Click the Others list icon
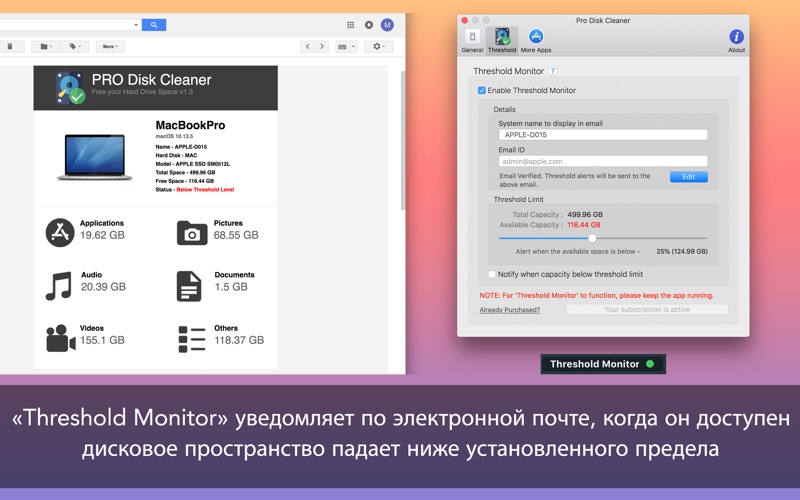The width and height of the screenshot is (800, 500). (192, 339)
